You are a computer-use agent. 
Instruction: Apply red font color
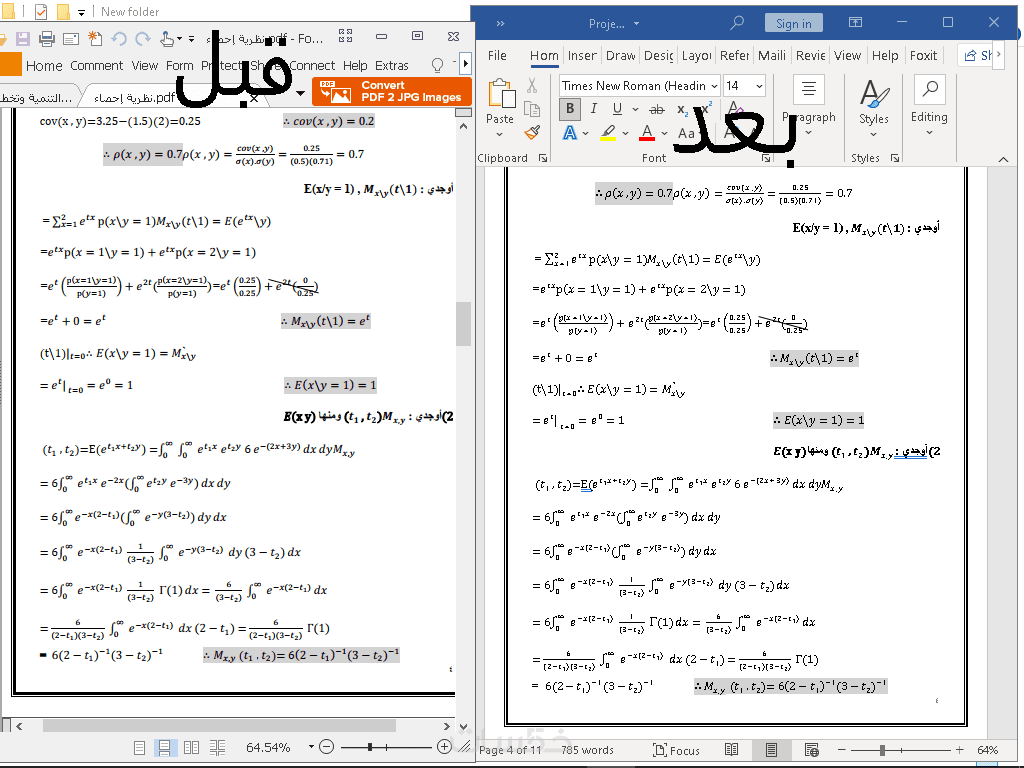[x=647, y=133]
